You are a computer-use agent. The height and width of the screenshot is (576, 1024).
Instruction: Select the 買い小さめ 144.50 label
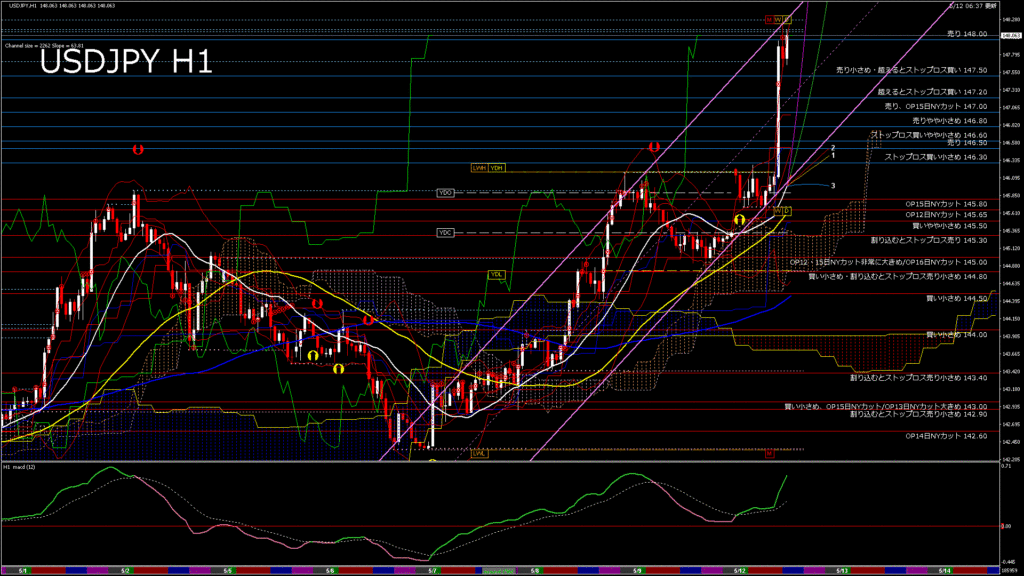coord(957,298)
